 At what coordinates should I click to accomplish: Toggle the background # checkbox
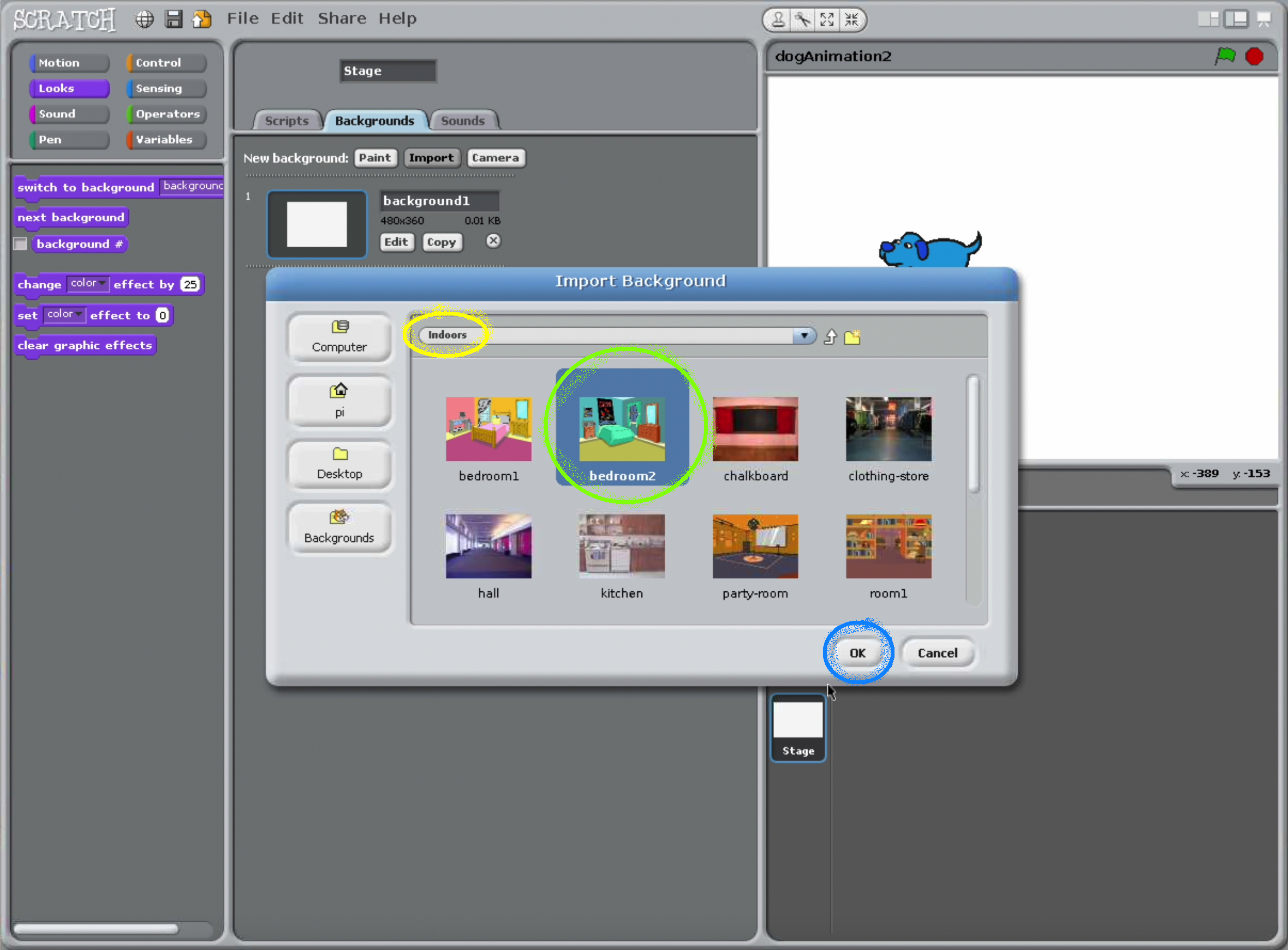pyautogui.click(x=21, y=244)
